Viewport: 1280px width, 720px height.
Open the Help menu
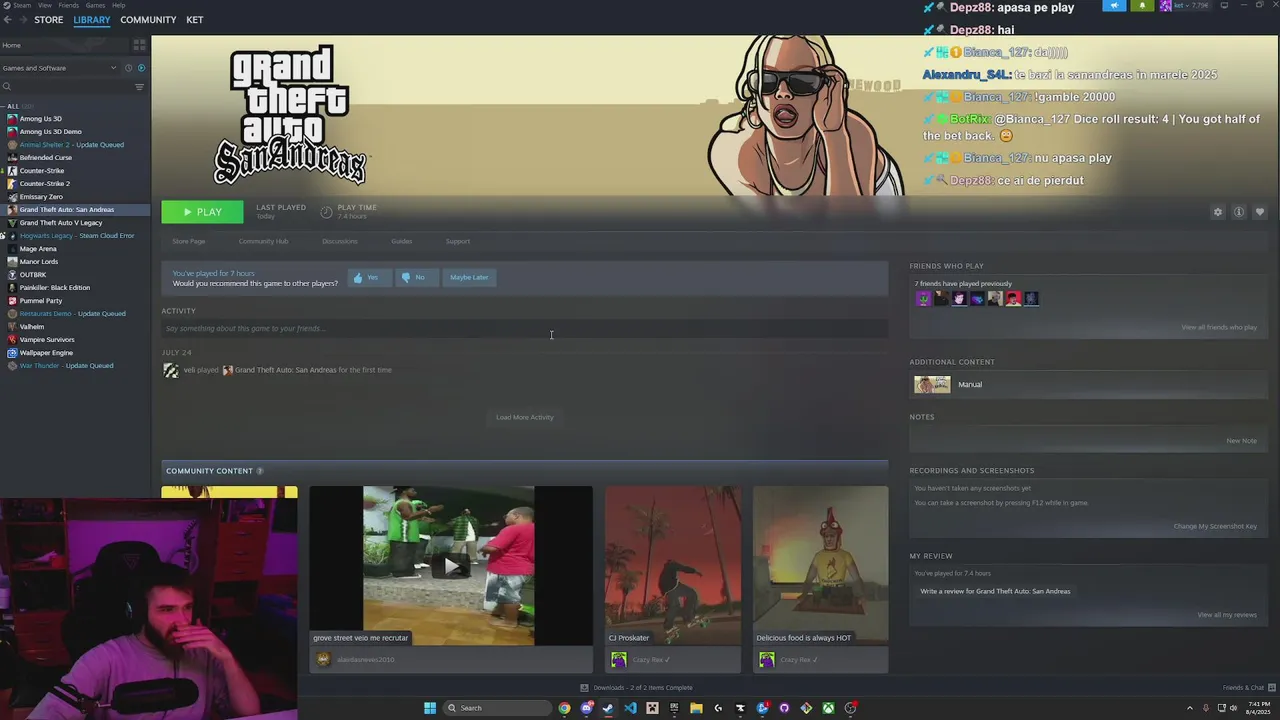click(118, 5)
